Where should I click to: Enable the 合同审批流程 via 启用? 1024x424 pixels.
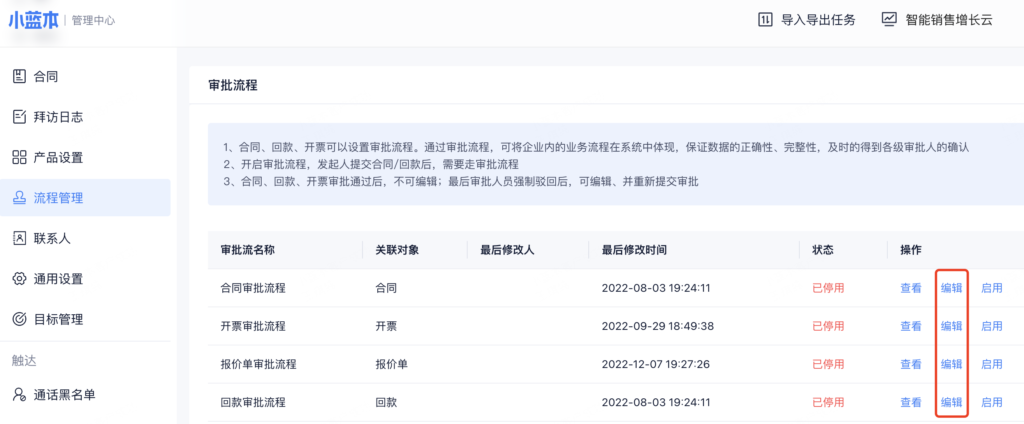[991, 288]
